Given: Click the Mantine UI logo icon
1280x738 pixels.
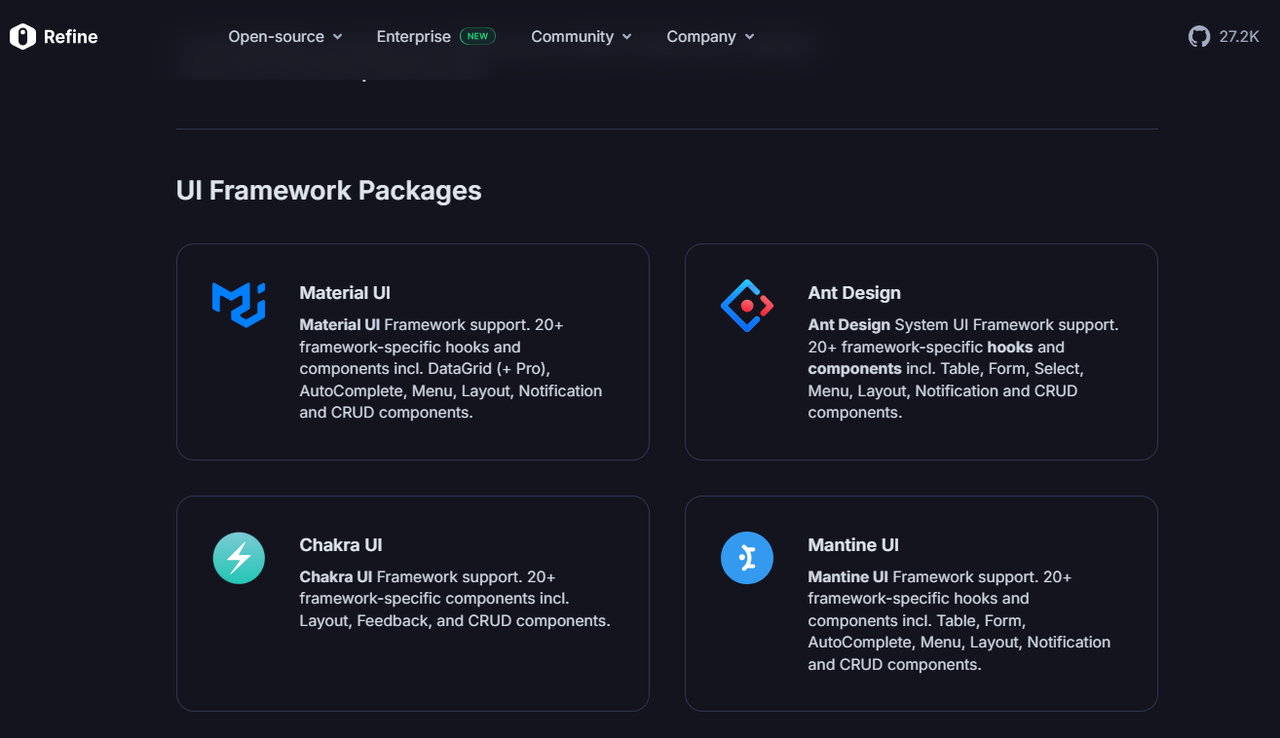Looking at the screenshot, I should click(747, 557).
